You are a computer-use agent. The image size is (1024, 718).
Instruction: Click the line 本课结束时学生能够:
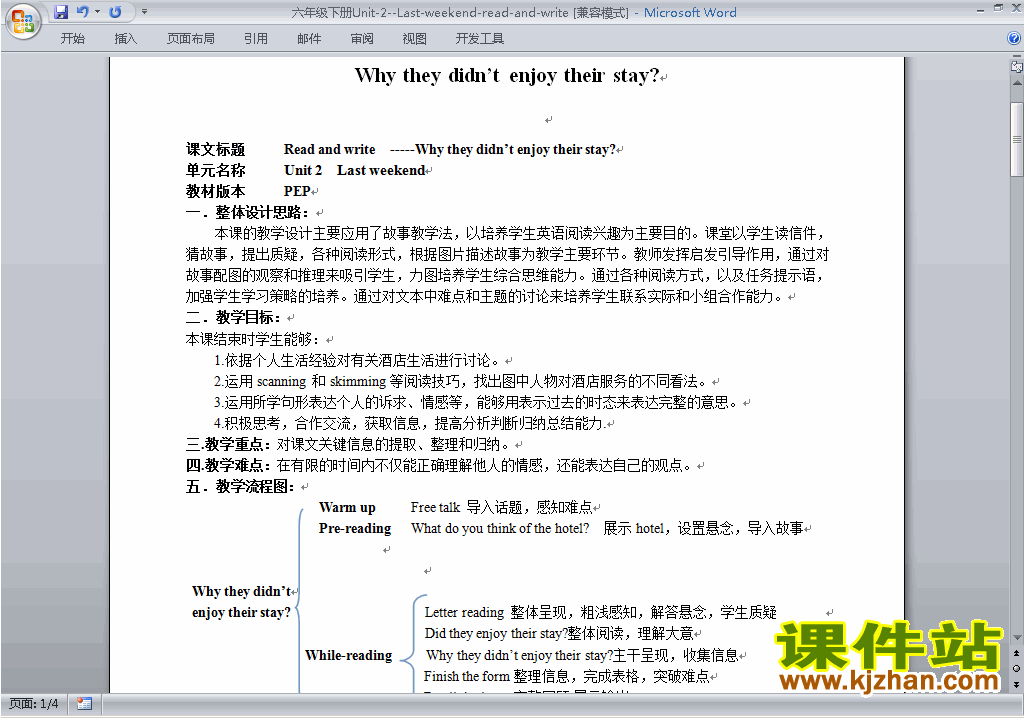point(253,339)
